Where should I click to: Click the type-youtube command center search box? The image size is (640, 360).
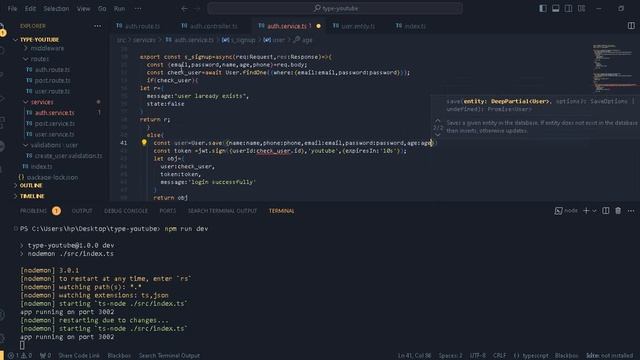[335, 9]
